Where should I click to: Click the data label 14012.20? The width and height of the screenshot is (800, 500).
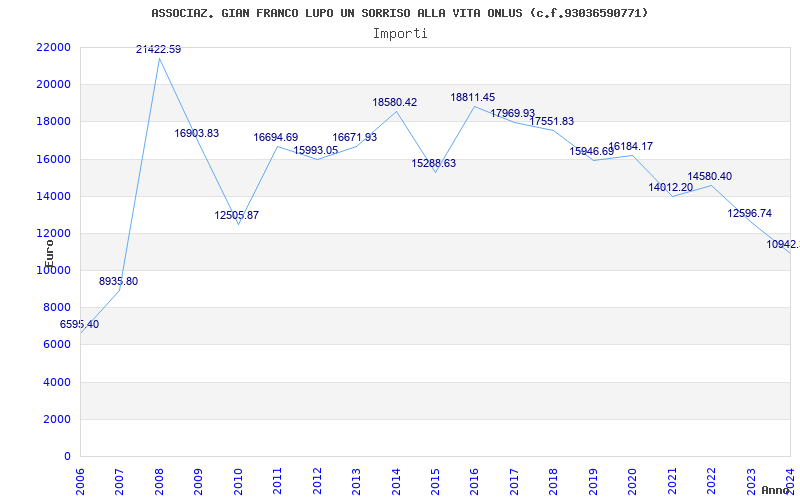(671, 188)
